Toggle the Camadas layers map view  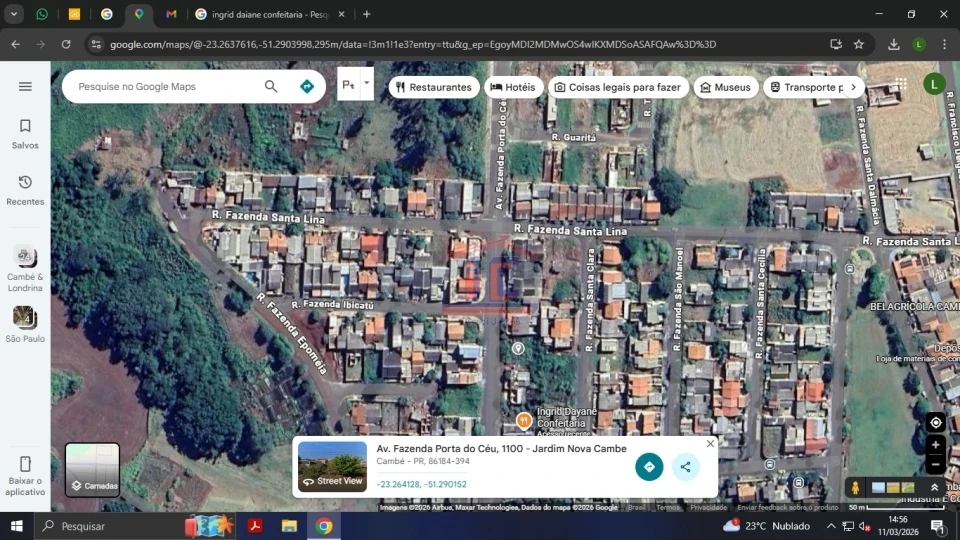[92, 470]
